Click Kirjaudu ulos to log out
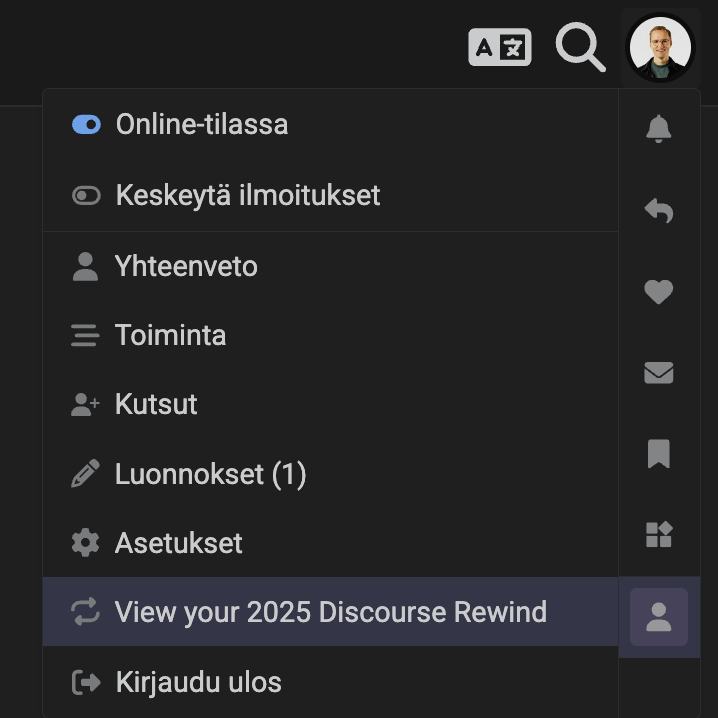The height and width of the screenshot is (718, 718). click(198, 682)
